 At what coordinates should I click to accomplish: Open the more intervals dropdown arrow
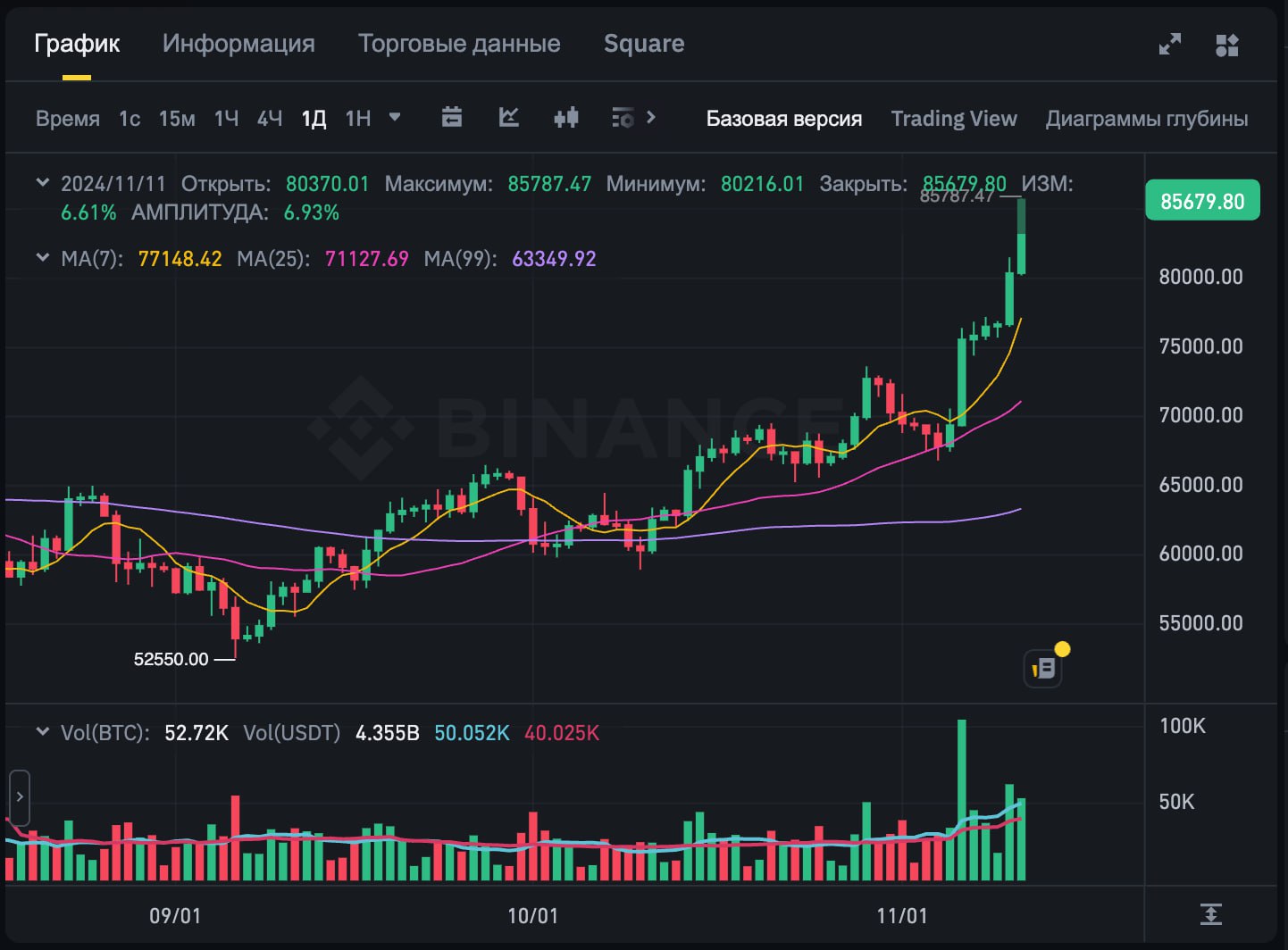coord(395,117)
